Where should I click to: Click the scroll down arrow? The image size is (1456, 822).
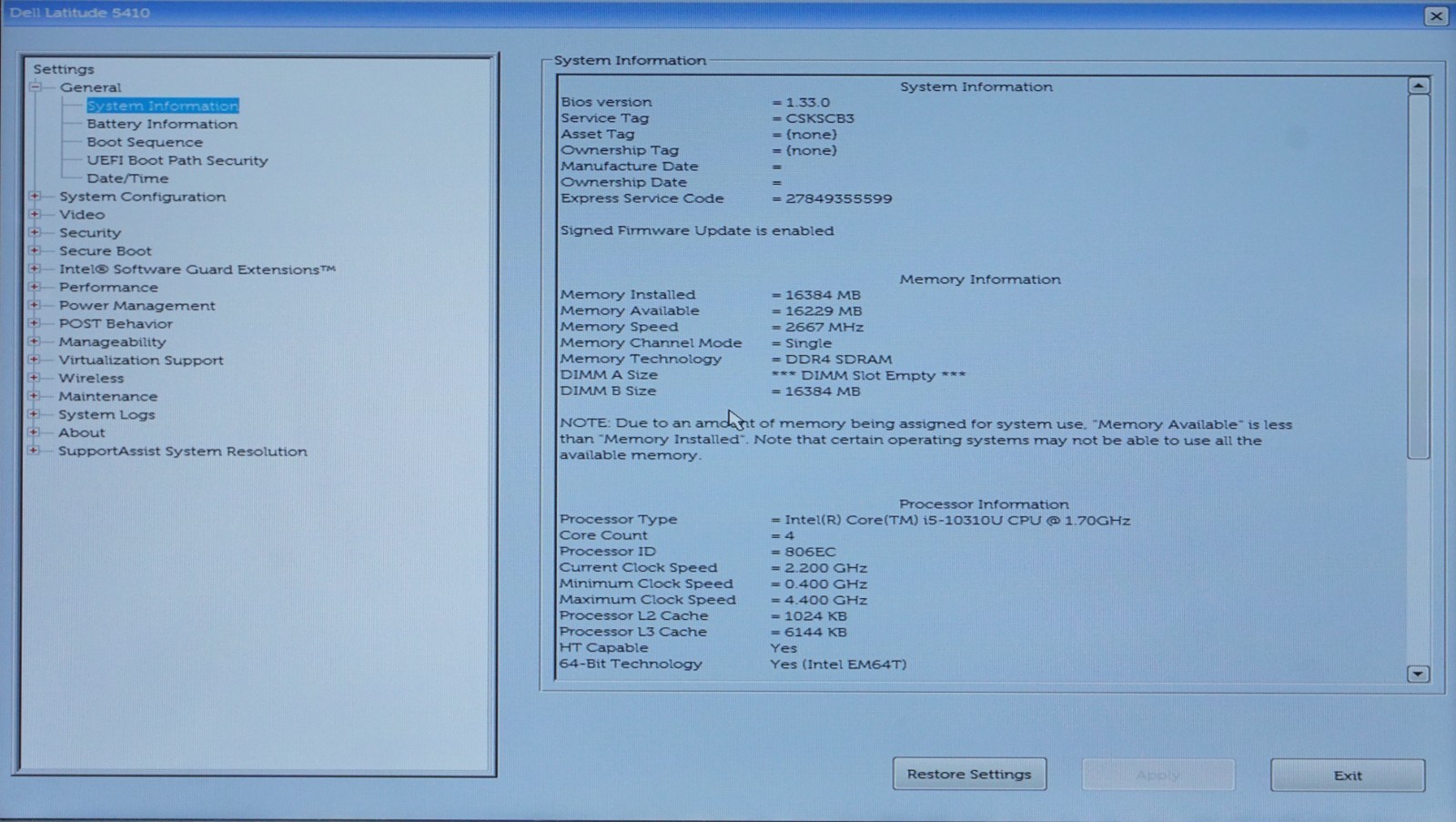click(x=1419, y=674)
